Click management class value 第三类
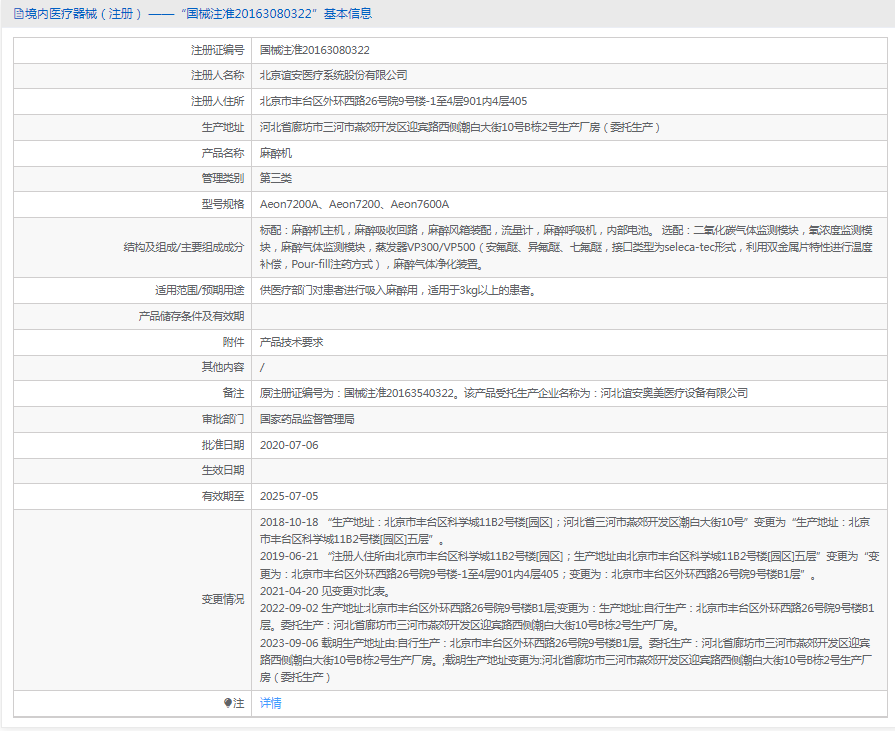The height and width of the screenshot is (731, 895). point(276,178)
